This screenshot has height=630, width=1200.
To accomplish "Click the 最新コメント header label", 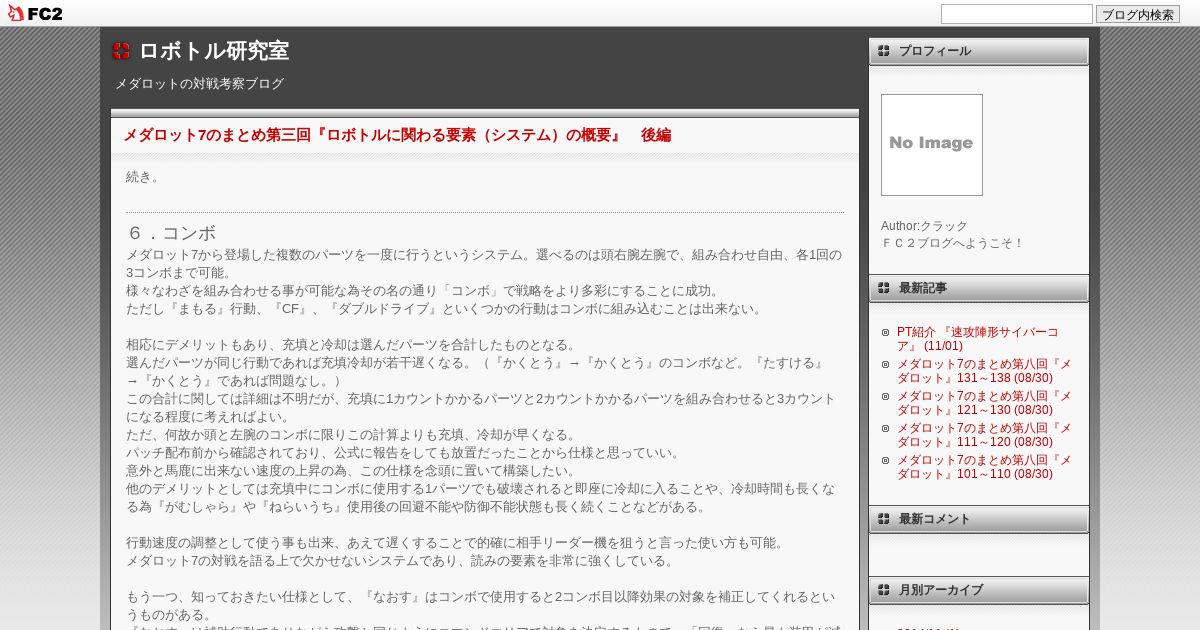I will pyautogui.click(x=934, y=519).
